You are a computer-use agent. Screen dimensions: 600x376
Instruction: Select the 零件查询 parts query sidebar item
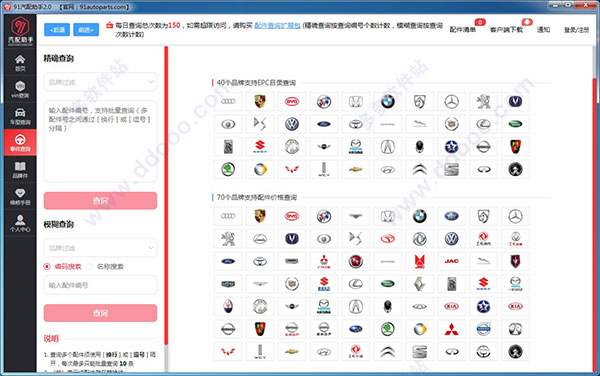coord(20,143)
